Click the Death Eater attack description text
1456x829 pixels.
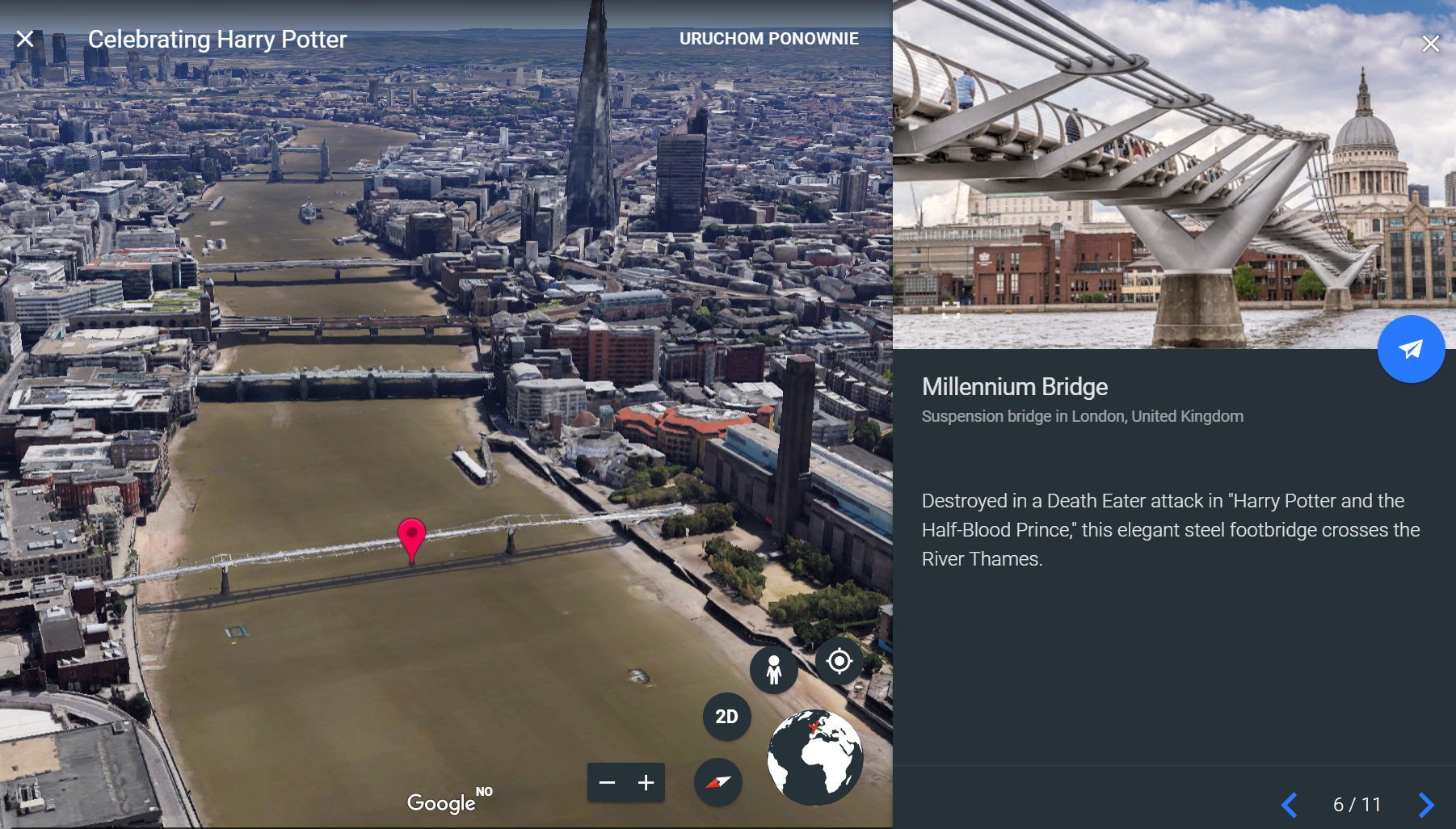[x=1171, y=530]
